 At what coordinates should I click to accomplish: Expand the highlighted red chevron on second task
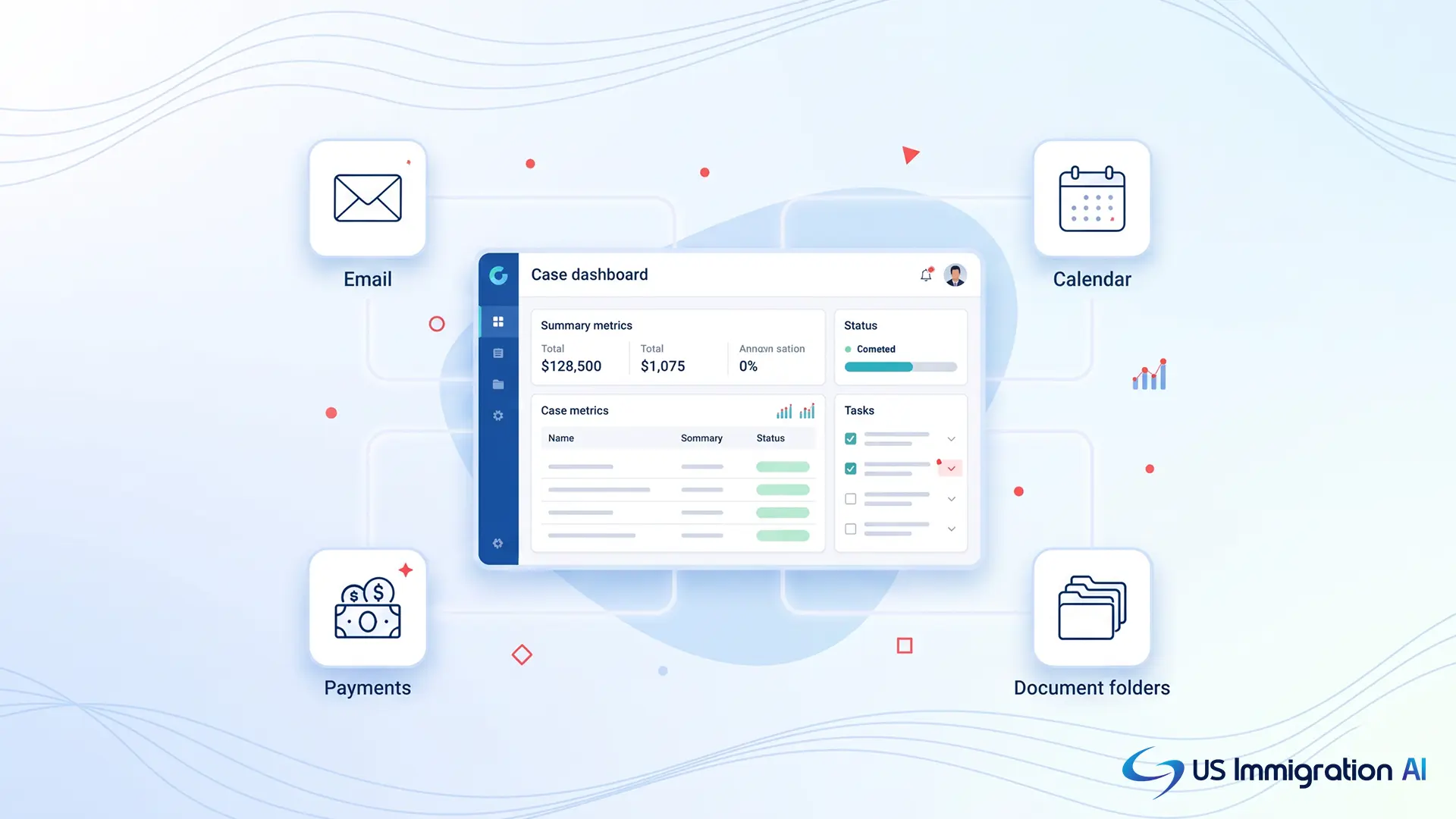coord(951,469)
